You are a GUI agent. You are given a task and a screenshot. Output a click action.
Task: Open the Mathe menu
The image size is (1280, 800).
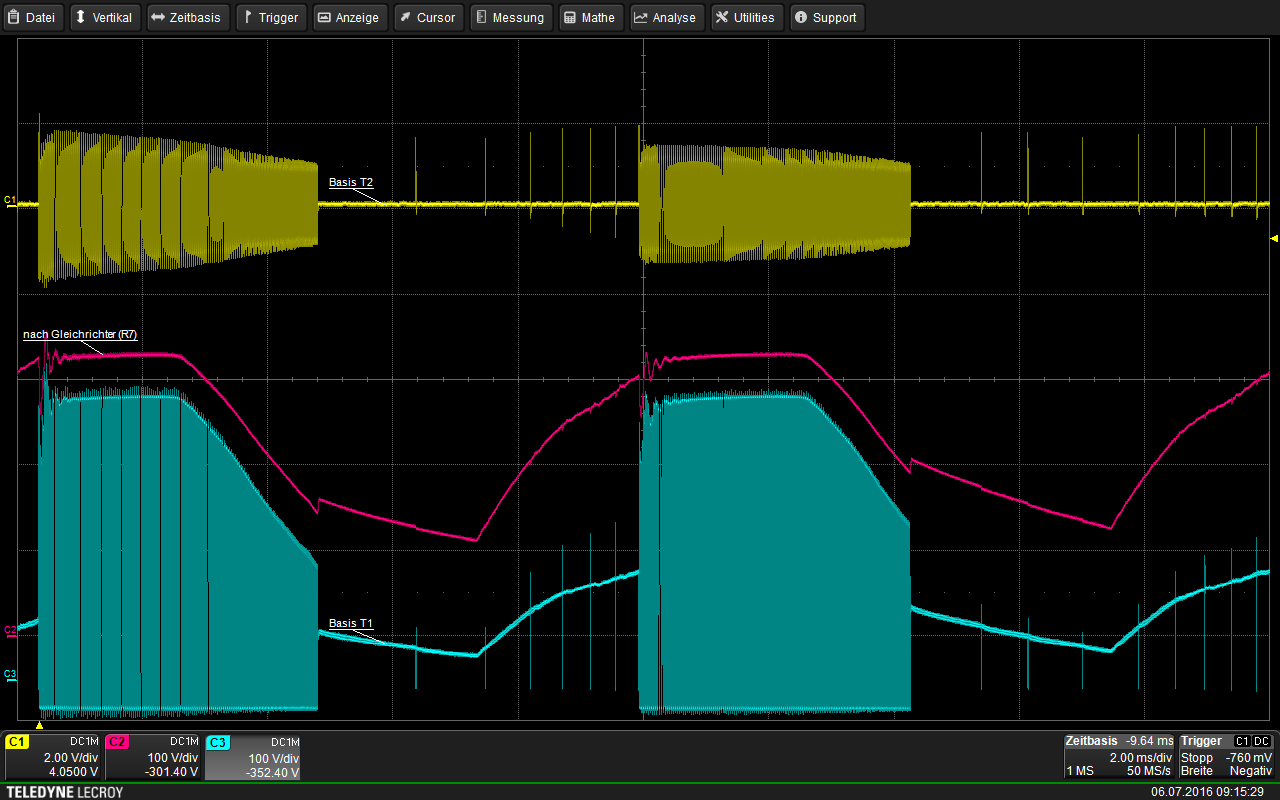point(590,17)
